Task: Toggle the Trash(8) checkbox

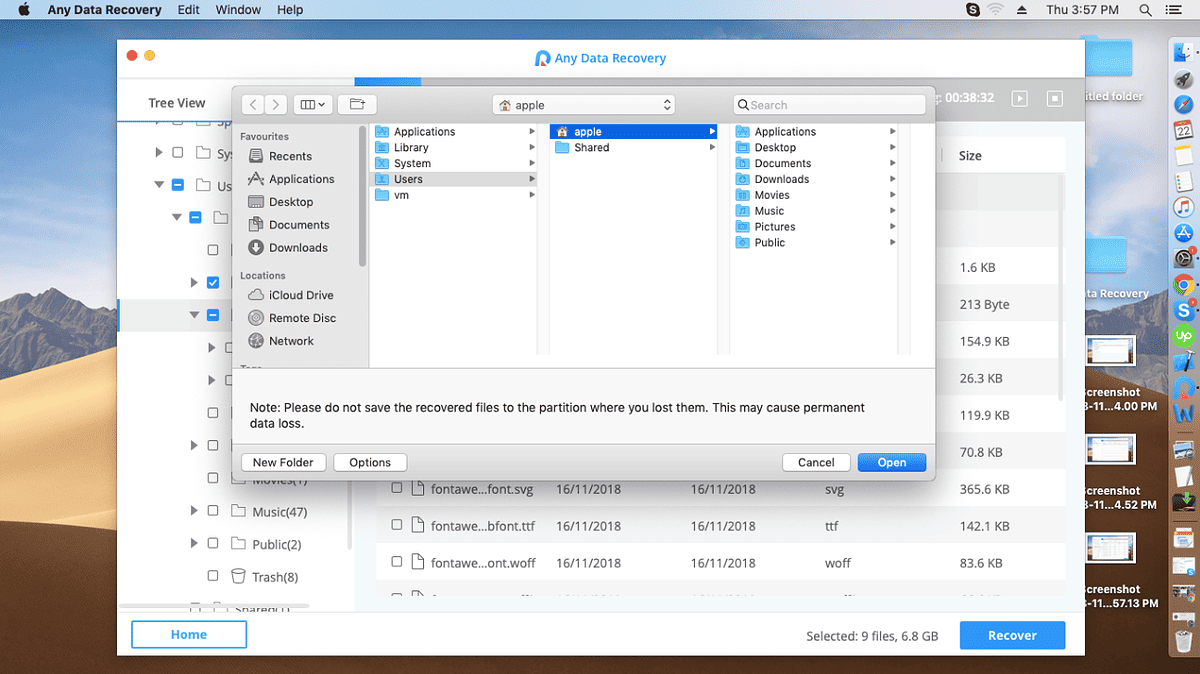Action: pyautogui.click(x=213, y=576)
